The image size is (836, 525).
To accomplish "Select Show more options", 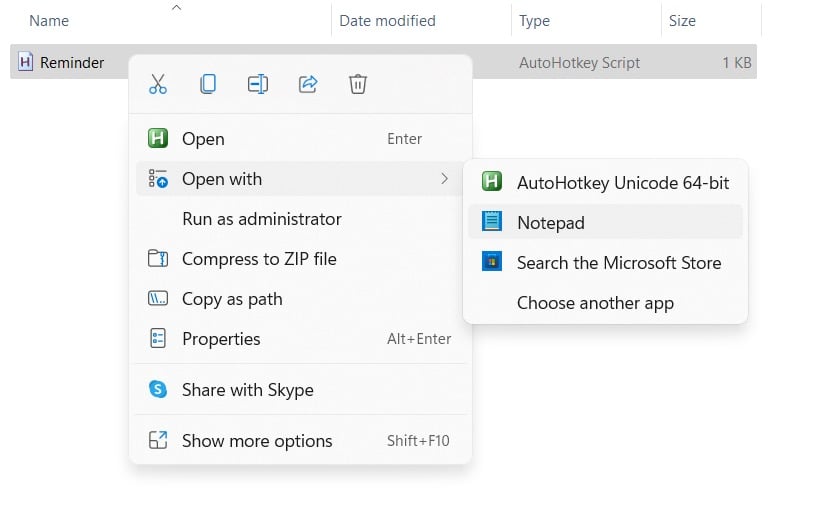I will tap(256, 441).
